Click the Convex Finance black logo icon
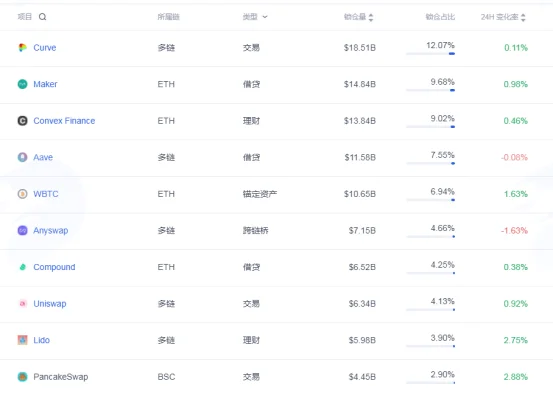The height and width of the screenshot is (395, 553). (x=23, y=121)
